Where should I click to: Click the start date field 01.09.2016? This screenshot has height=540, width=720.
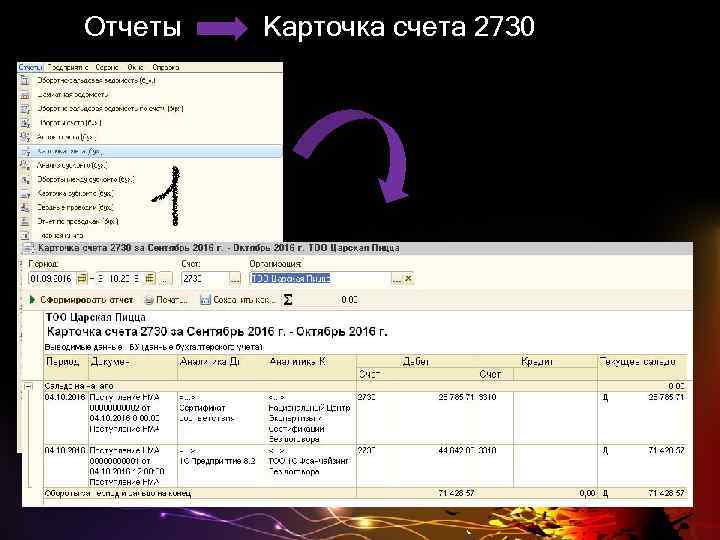click(x=52, y=278)
